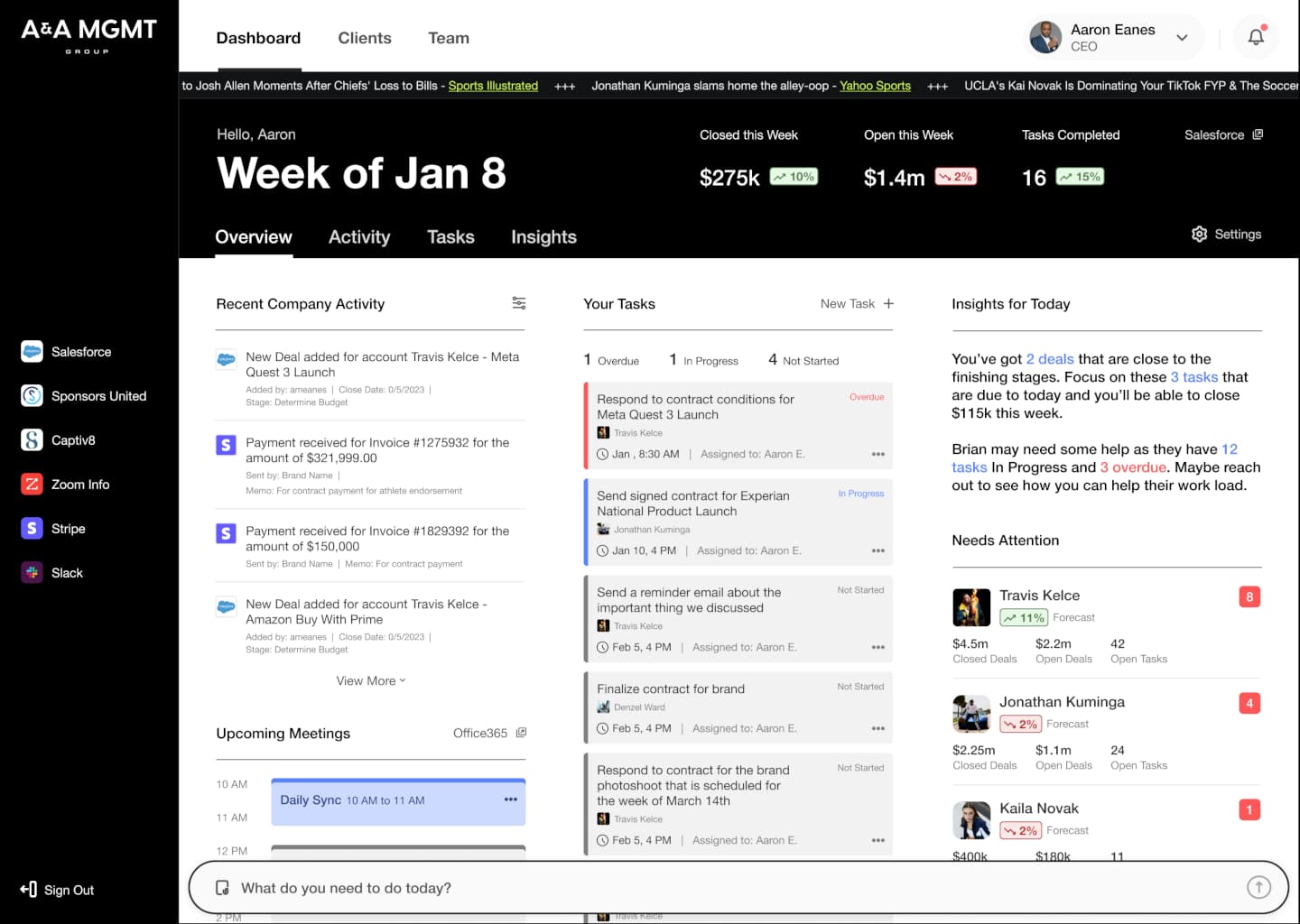The height and width of the screenshot is (924, 1300).
Task: Open Travis Kelce profile thumbnail
Action: [971, 607]
